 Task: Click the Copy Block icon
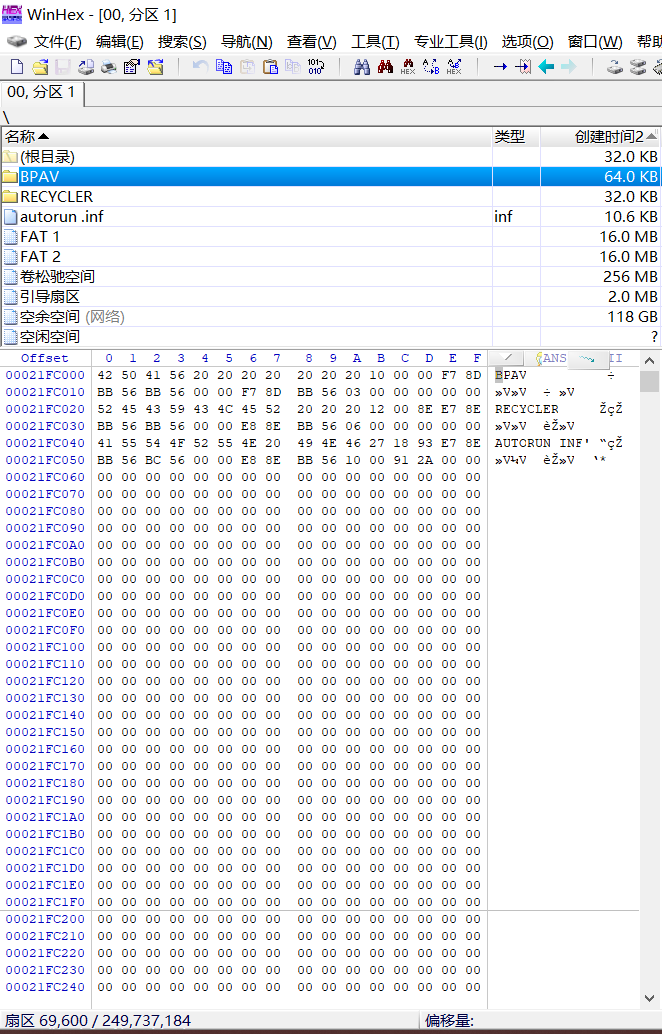[x=224, y=67]
